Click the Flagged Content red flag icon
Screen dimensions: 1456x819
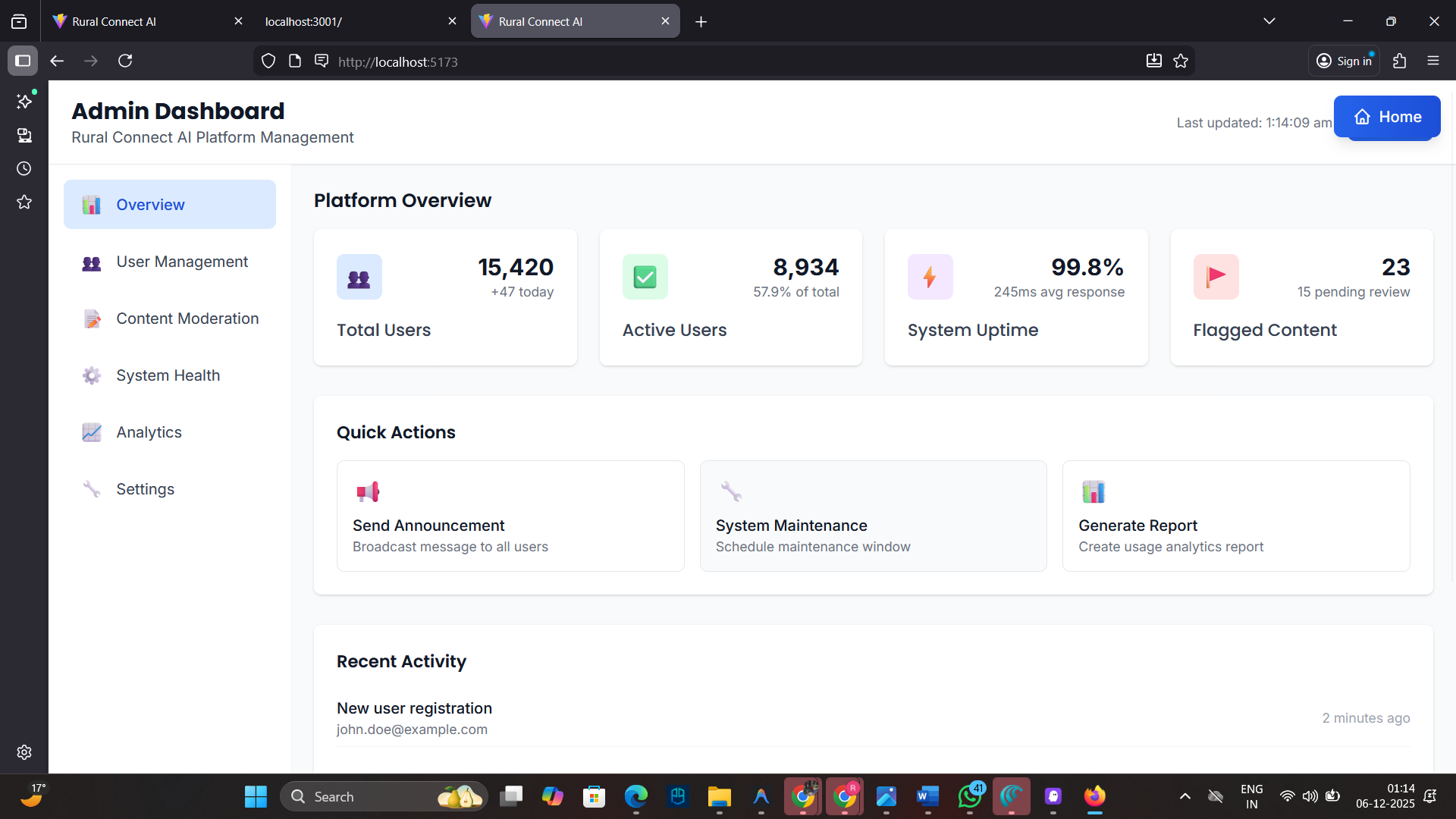coord(1216,278)
